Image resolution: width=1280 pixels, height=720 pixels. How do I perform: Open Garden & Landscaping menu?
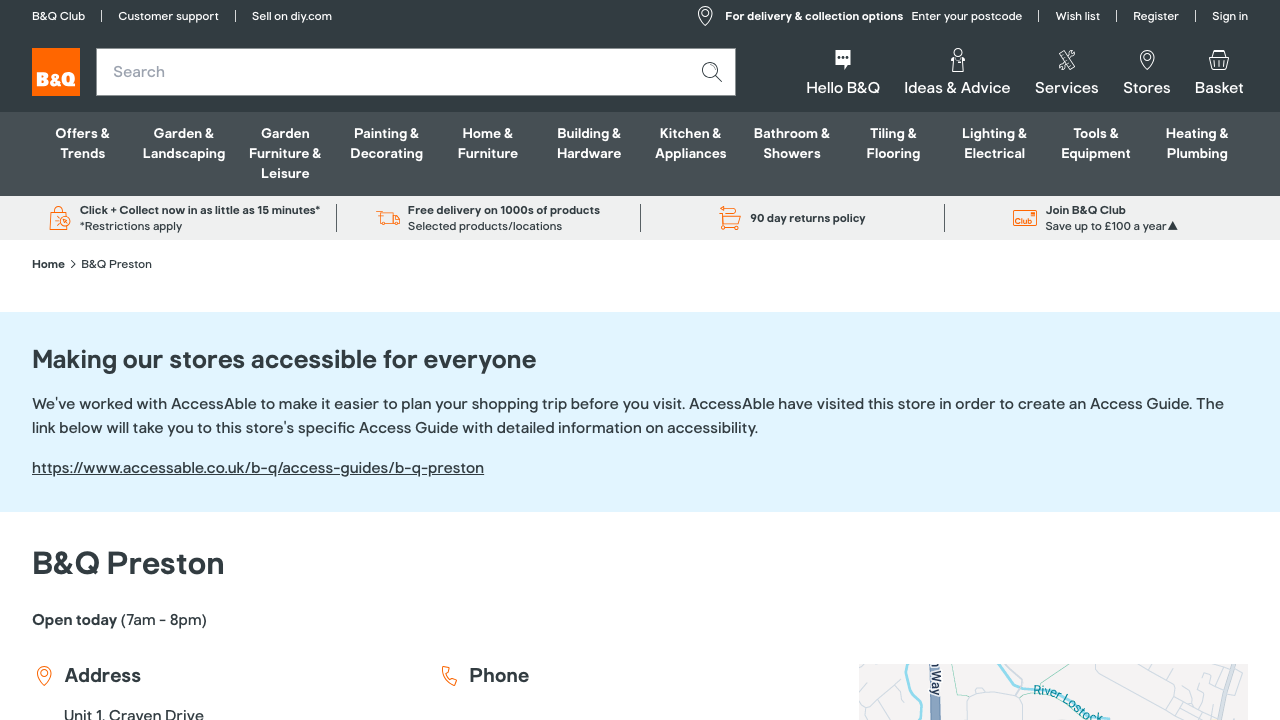[x=184, y=143]
